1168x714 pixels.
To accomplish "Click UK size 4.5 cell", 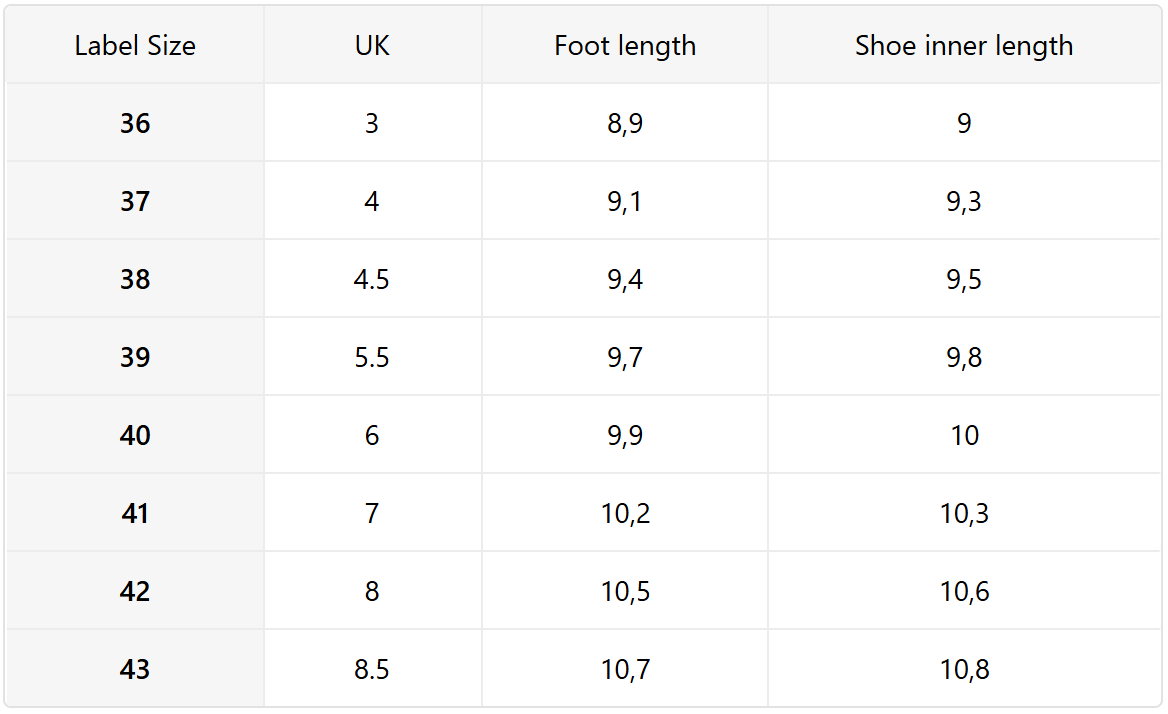I will tap(372, 280).
